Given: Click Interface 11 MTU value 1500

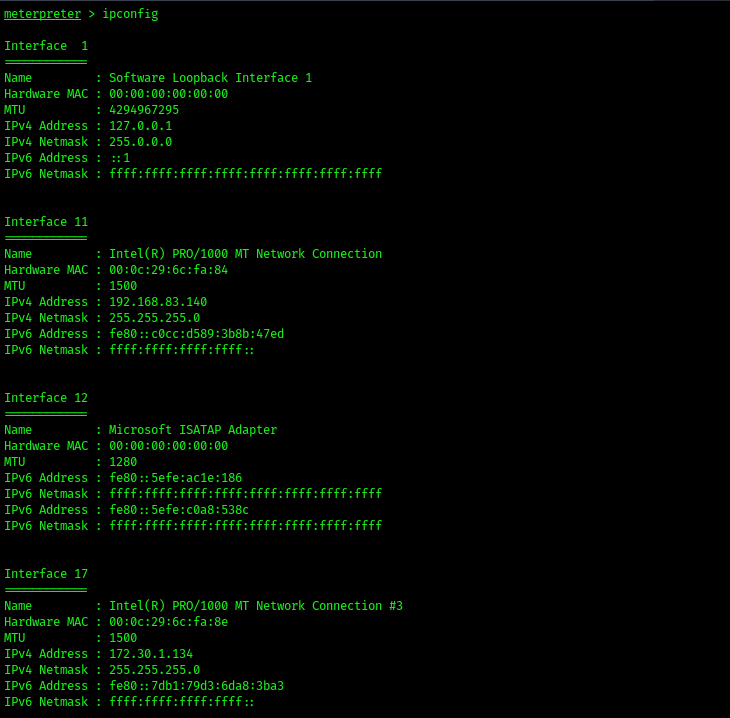Looking at the screenshot, I should click(x=123, y=286).
